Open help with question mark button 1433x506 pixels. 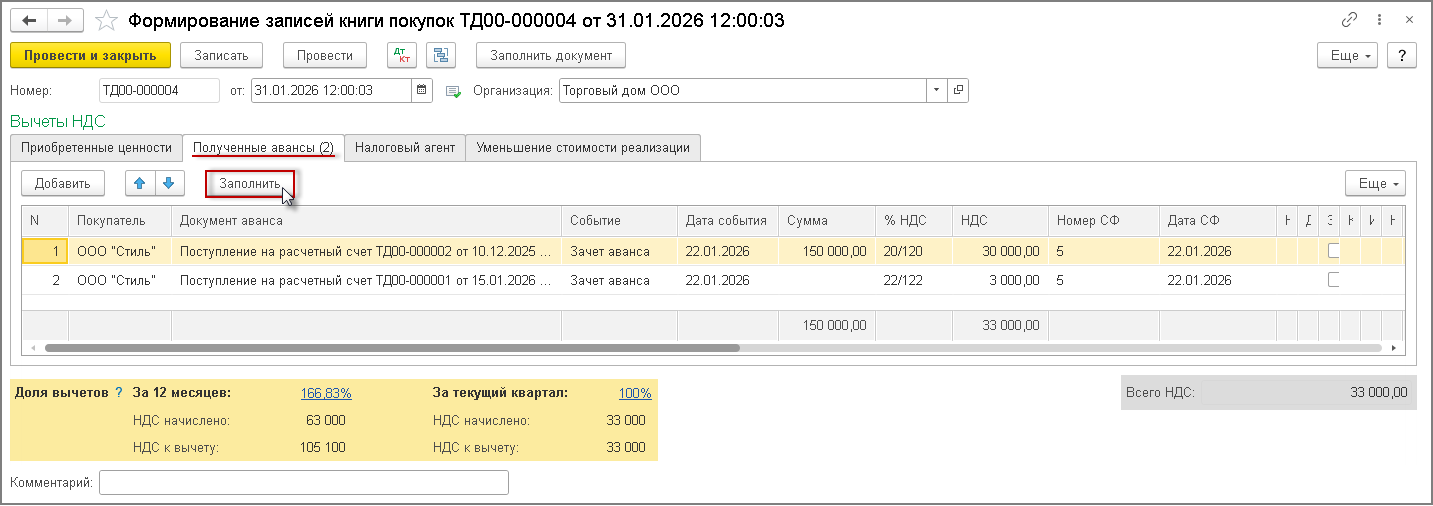tap(1402, 55)
